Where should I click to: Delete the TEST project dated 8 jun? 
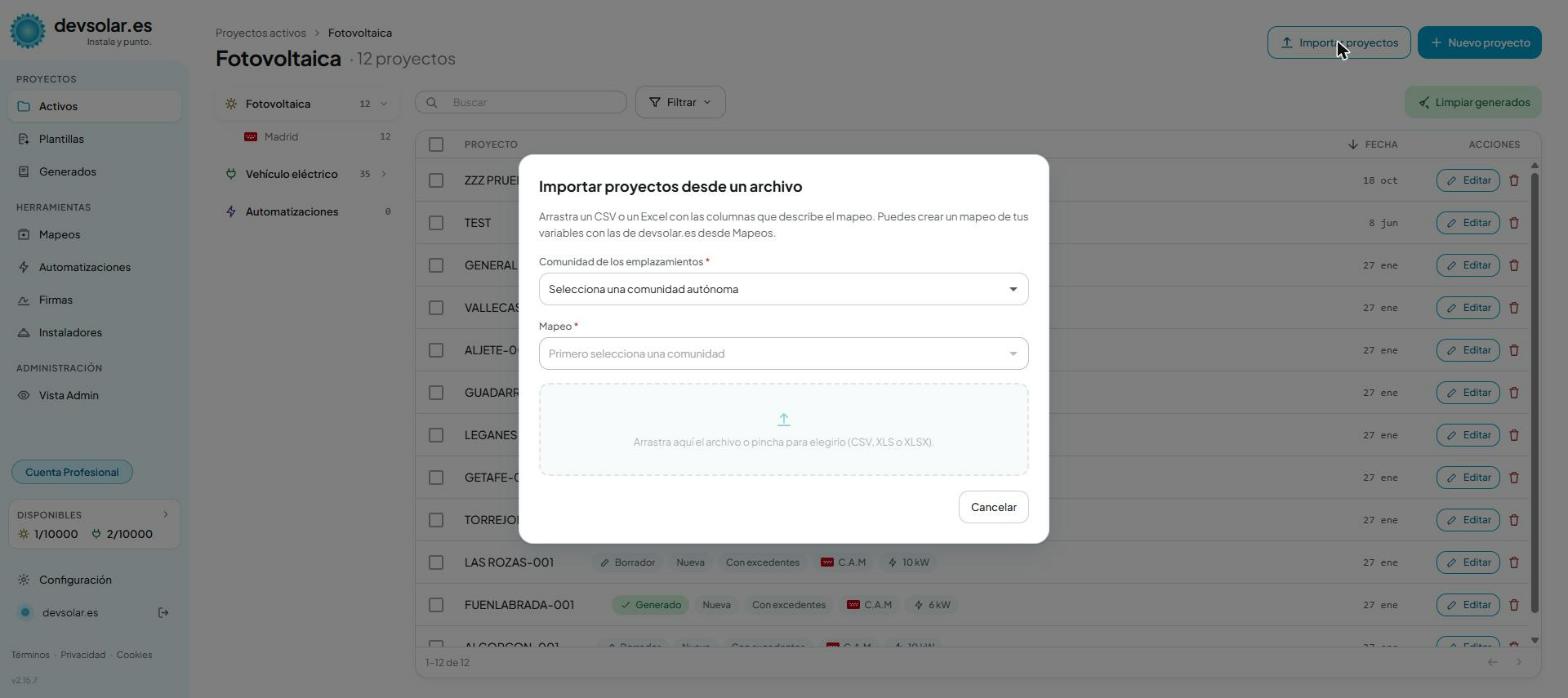pos(1513,222)
